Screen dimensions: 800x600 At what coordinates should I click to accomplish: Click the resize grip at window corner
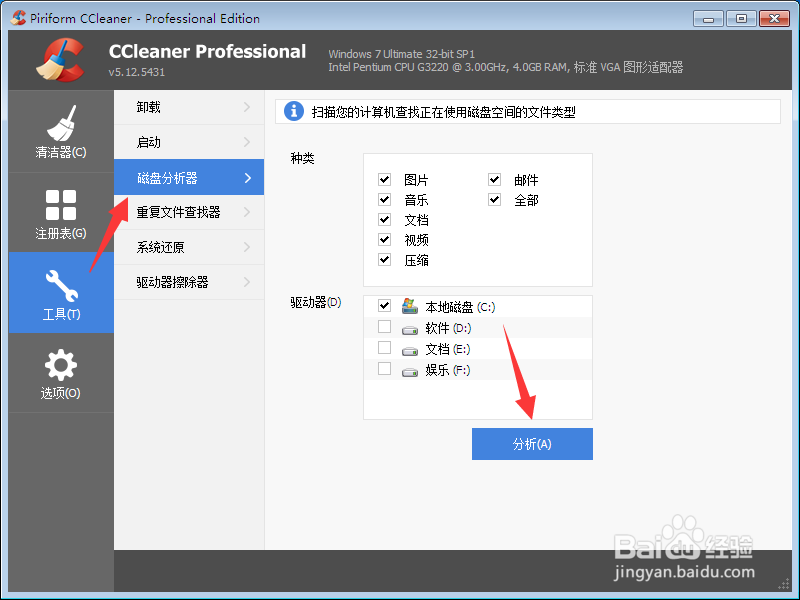[x=784, y=585]
